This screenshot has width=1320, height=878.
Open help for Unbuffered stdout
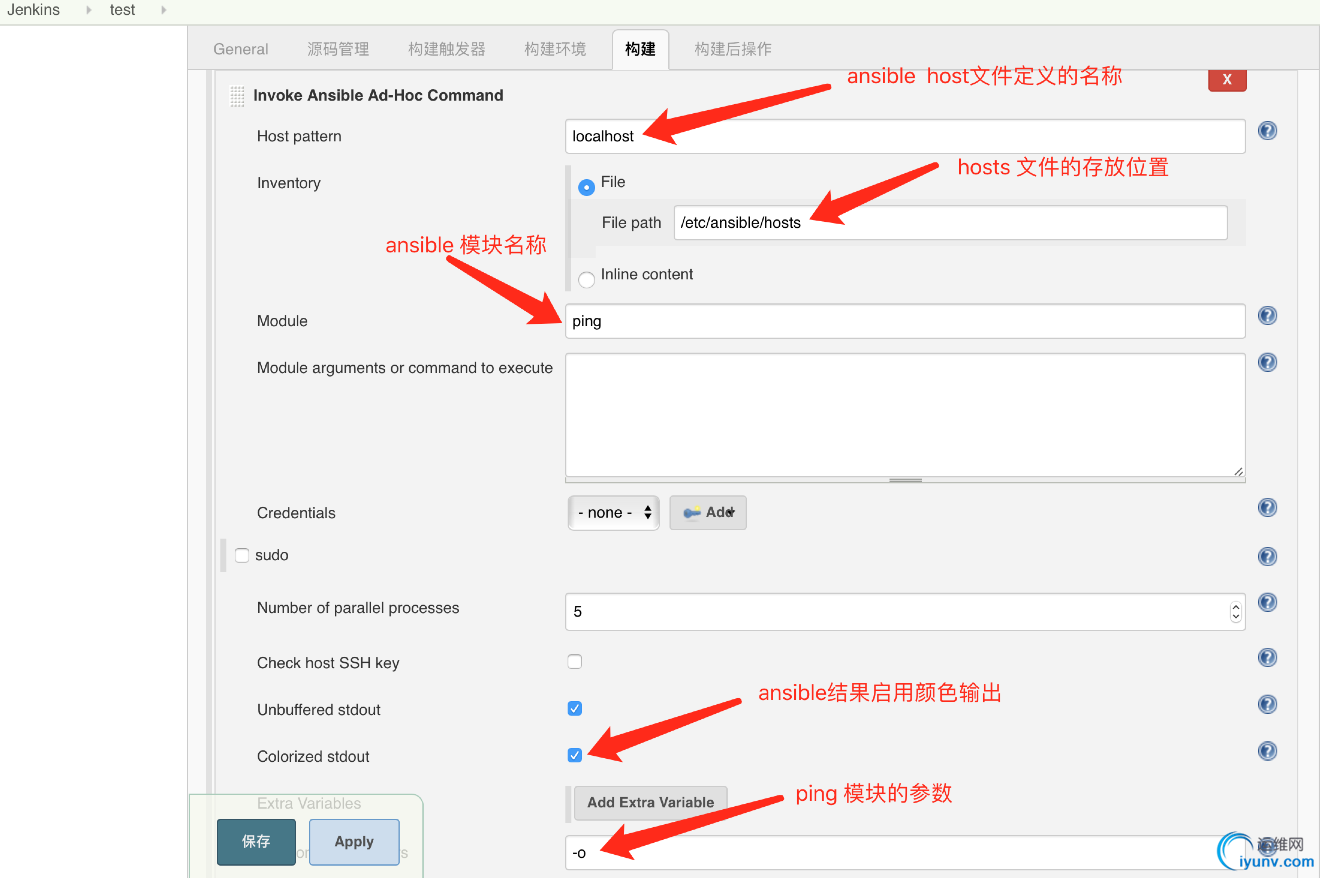click(1267, 704)
